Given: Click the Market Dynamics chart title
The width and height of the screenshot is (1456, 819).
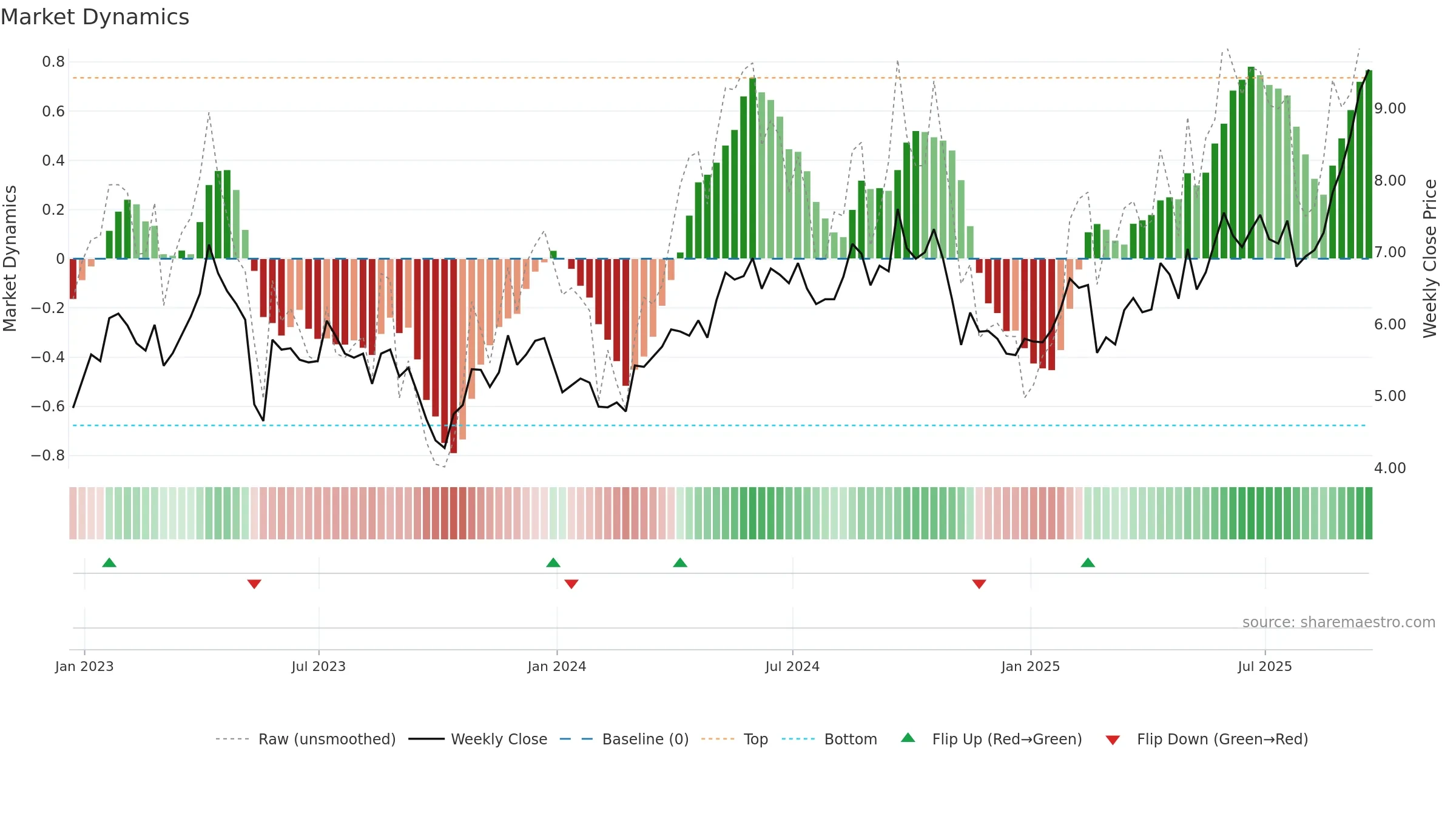Looking at the screenshot, I should [95, 17].
